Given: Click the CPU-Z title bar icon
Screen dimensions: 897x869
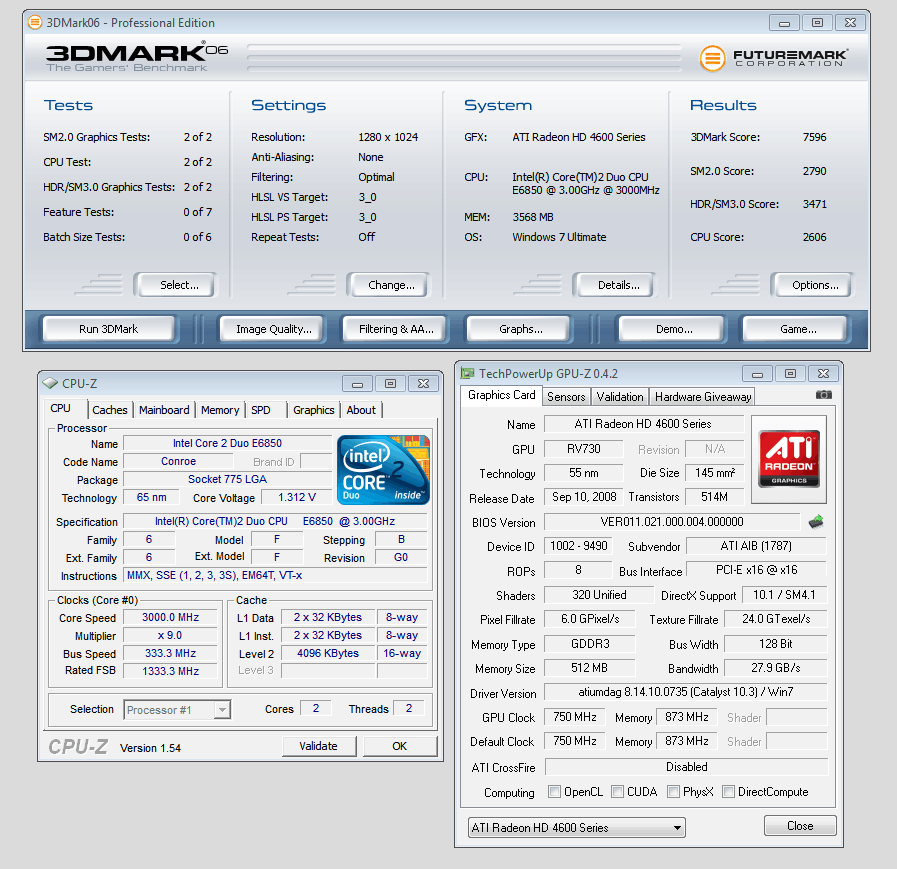Looking at the screenshot, I should tap(50, 383).
